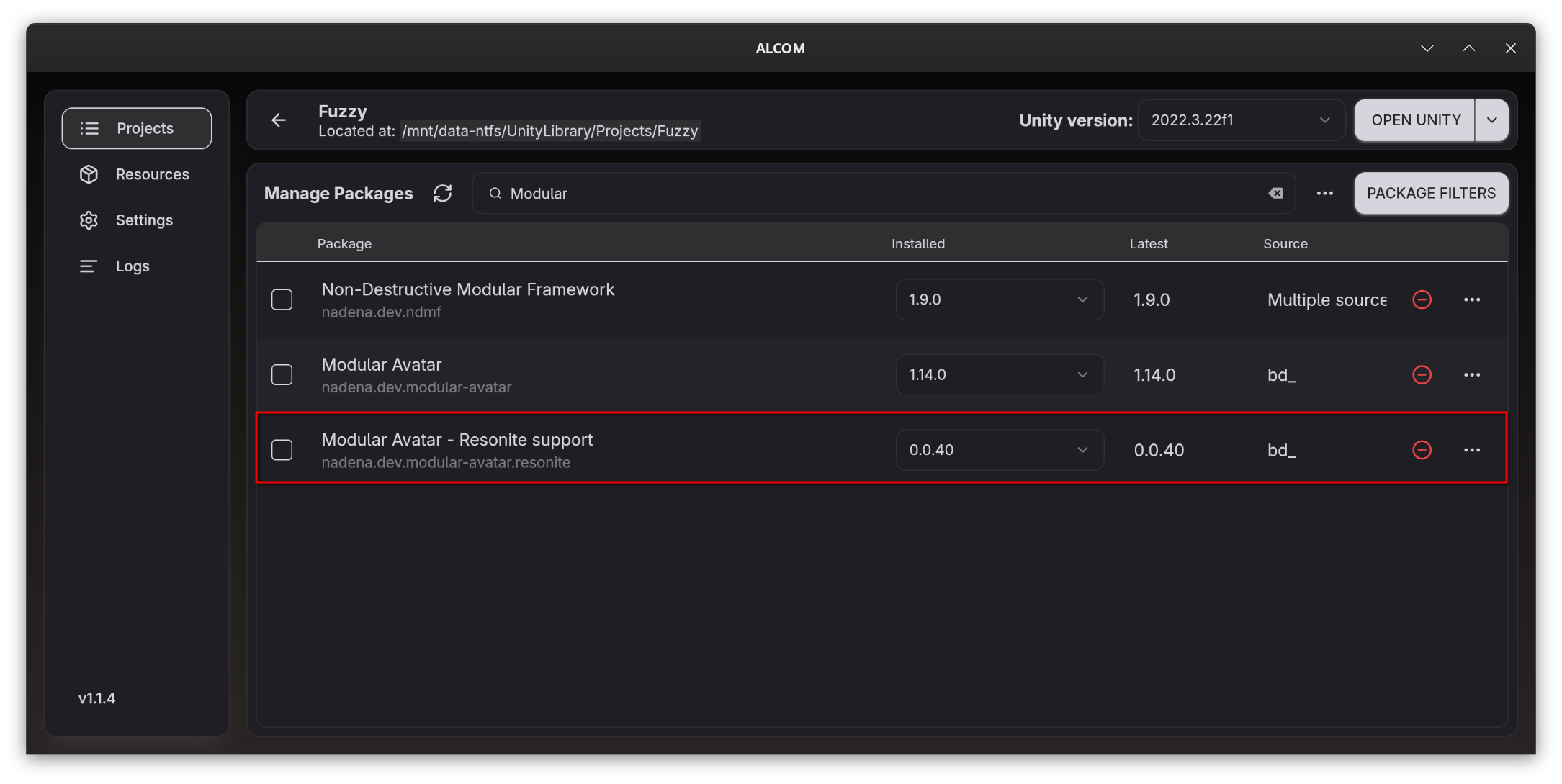This screenshot has height=784, width=1562.
Task: Remove the Non-Destructive Modular Framework package
Action: [x=1422, y=299]
